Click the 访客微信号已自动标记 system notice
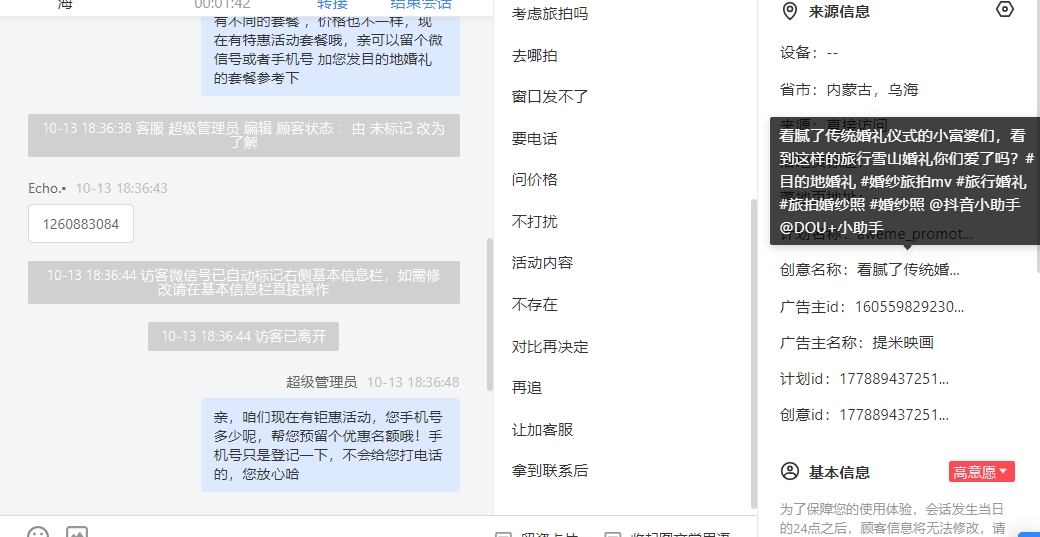The image size is (1040, 537). coord(243,282)
